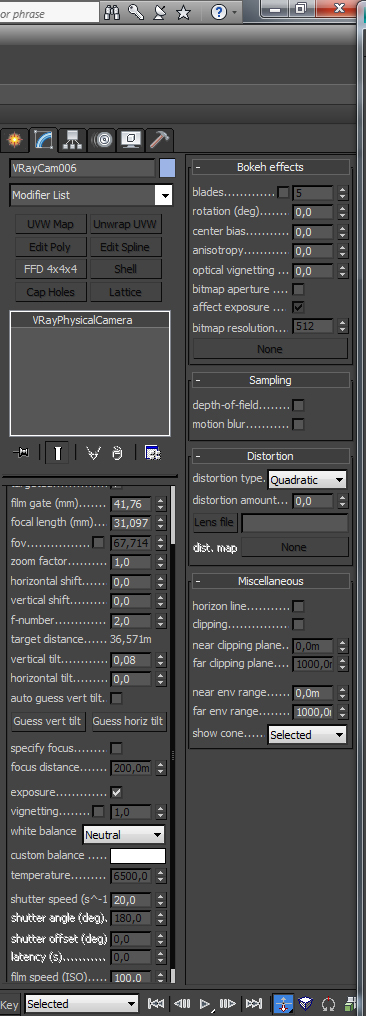
Task: Open the Utilities hammer tab
Action: (x=159, y=139)
